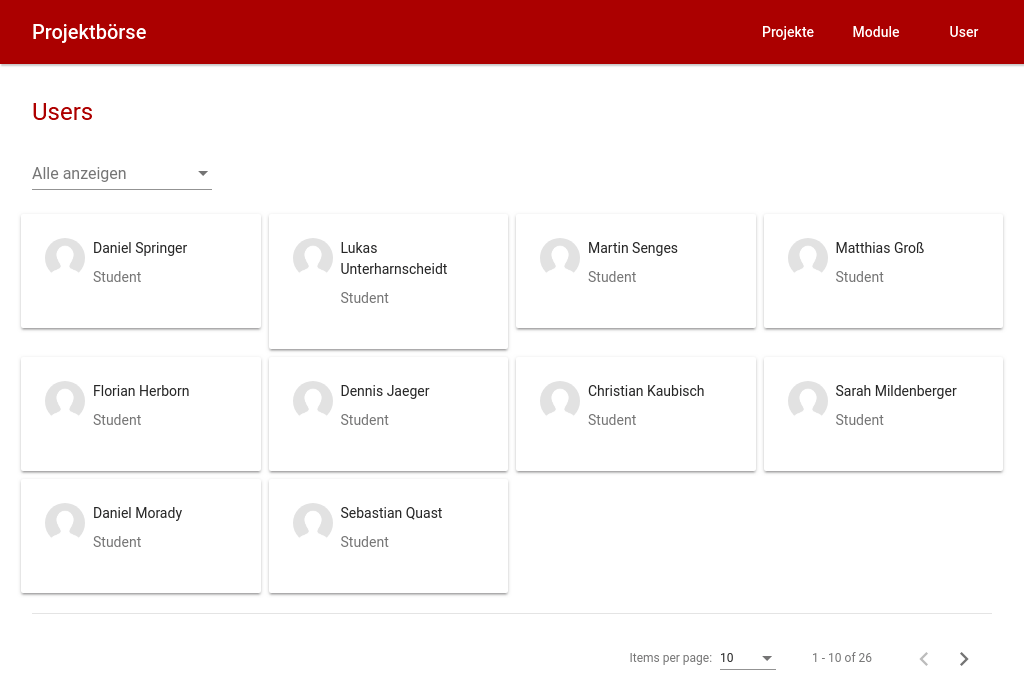The height and width of the screenshot is (690, 1024).
Task: Click the Users page heading
Action: click(x=63, y=112)
